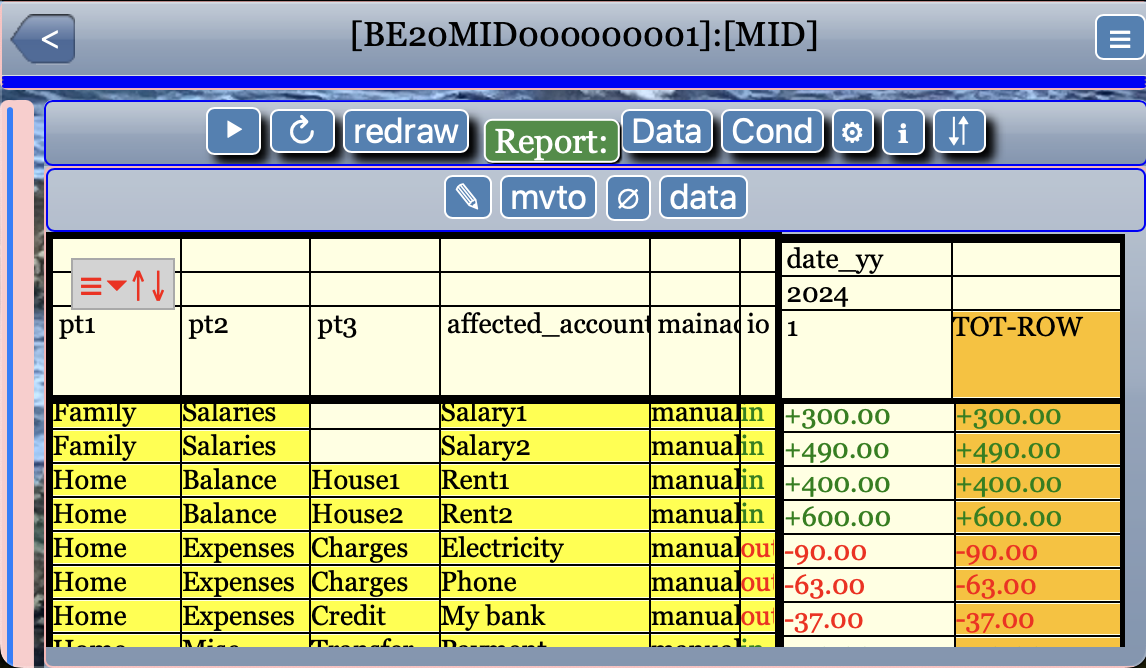Click the up-down swap arrows icon

pos(958,132)
